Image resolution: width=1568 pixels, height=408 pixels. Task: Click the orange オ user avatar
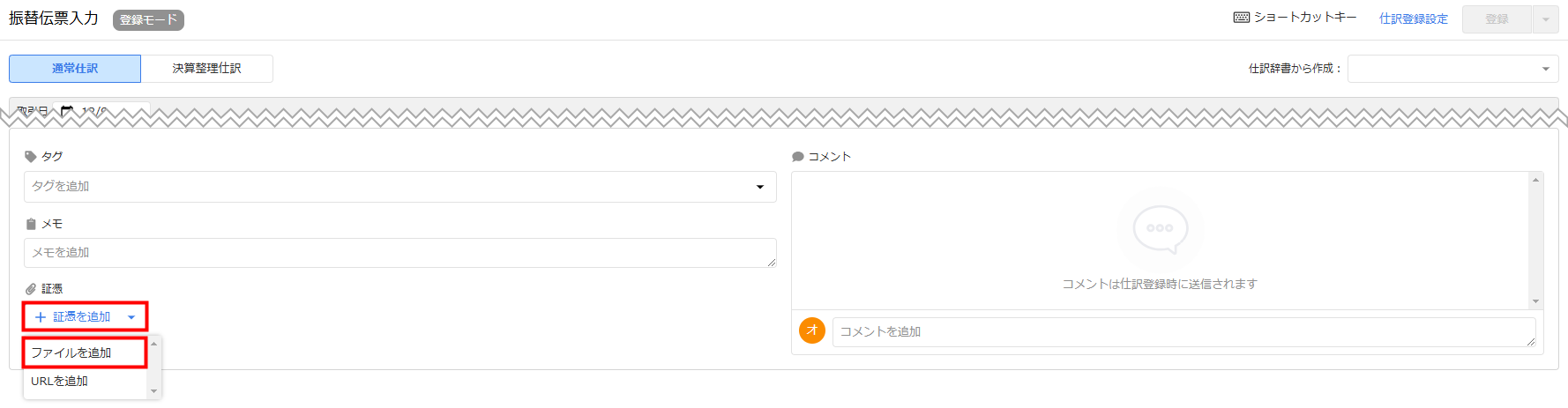pos(812,330)
